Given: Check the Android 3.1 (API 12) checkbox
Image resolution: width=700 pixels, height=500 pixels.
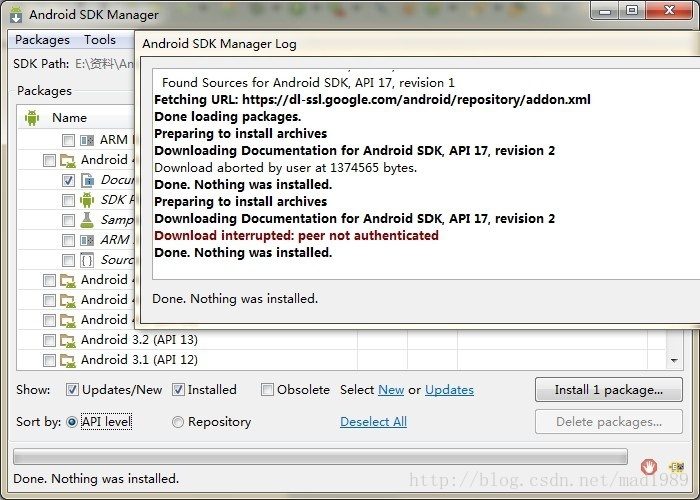Looking at the screenshot, I should pyautogui.click(x=49, y=360).
